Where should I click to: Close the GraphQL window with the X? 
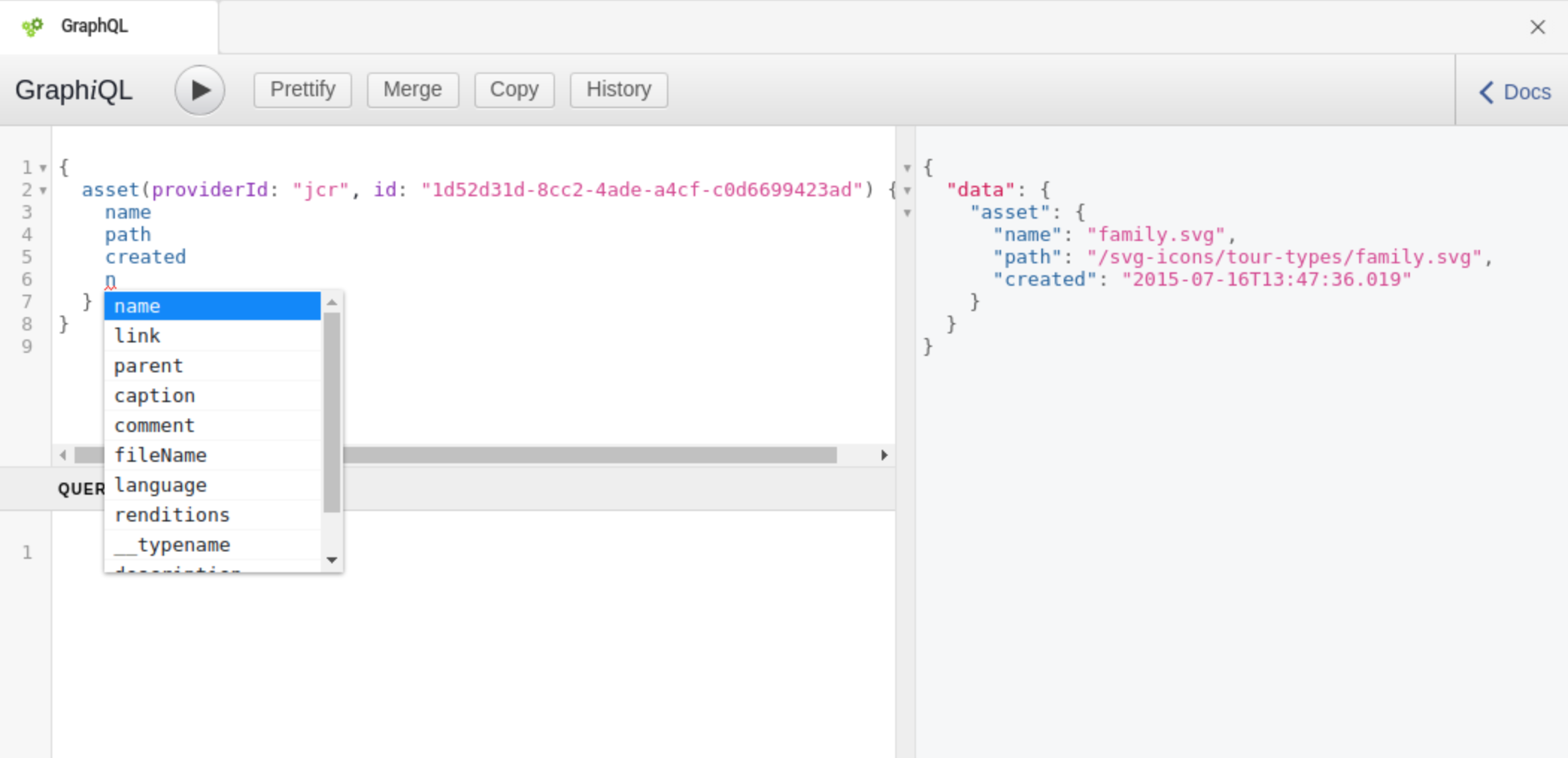[x=1537, y=27]
